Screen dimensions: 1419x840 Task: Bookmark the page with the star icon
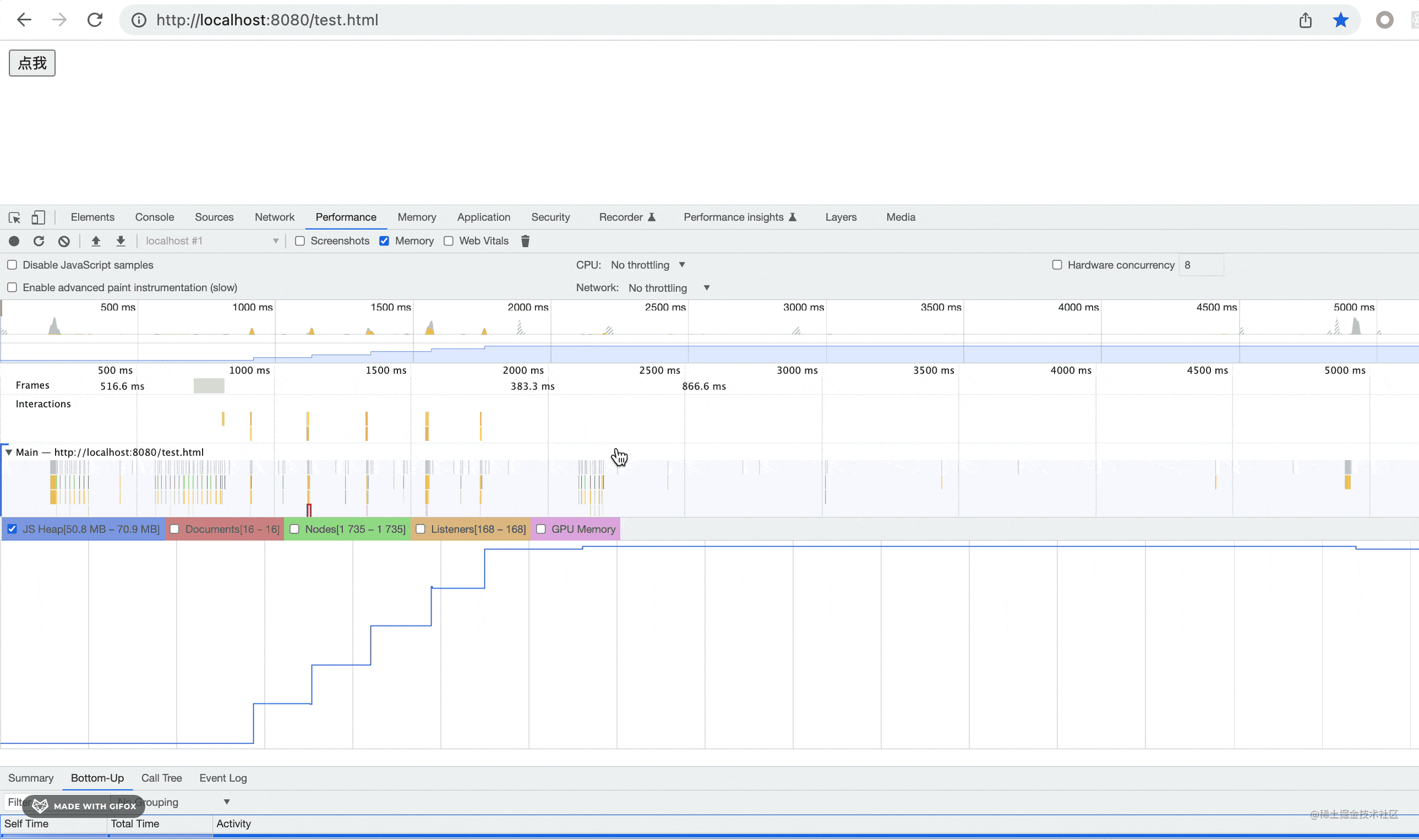coord(1340,20)
